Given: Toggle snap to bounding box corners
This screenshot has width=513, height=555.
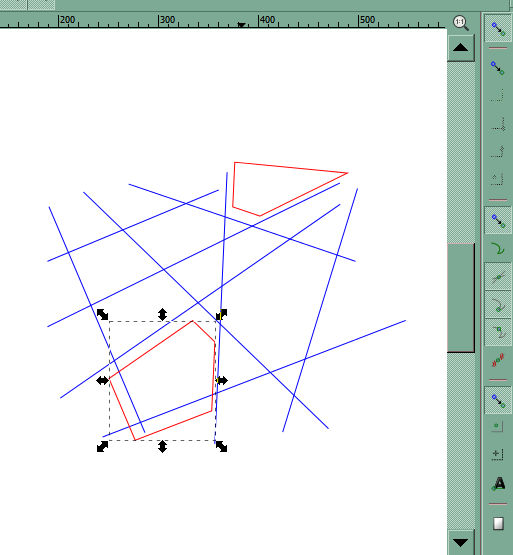Looking at the screenshot, I should click(x=498, y=124).
